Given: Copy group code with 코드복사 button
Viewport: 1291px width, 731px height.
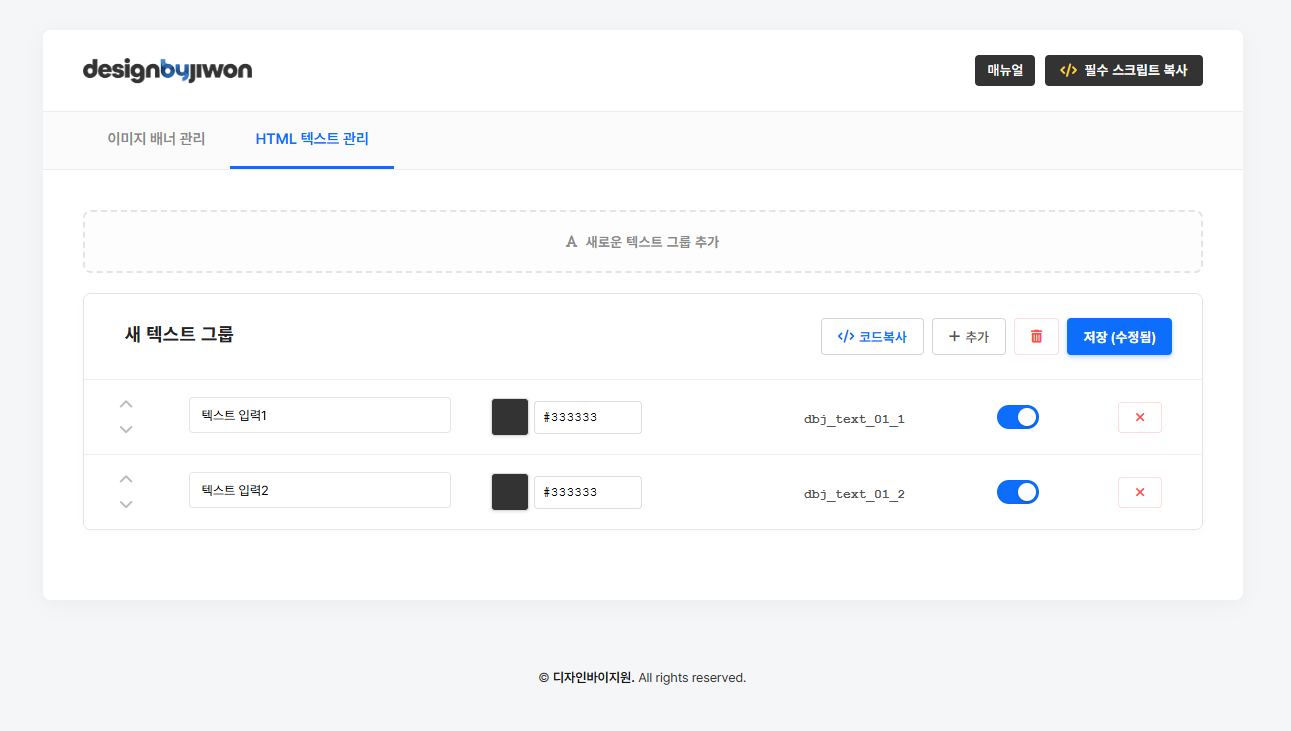Looking at the screenshot, I should pos(872,337).
